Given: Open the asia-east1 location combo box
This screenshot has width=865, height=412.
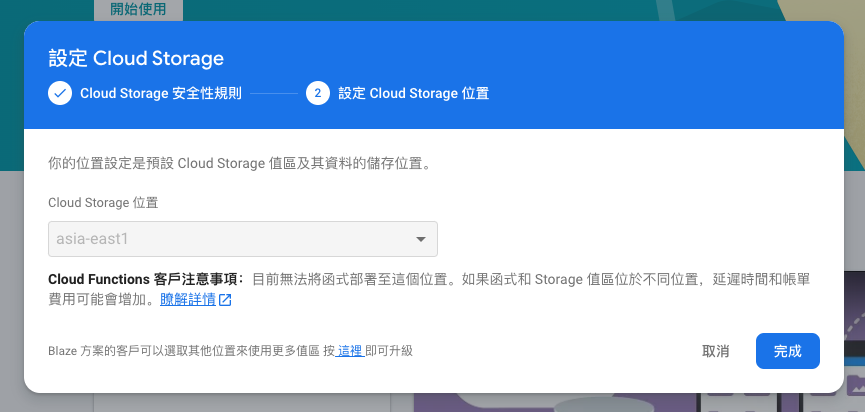Looking at the screenshot, I should tap(242, 240).
